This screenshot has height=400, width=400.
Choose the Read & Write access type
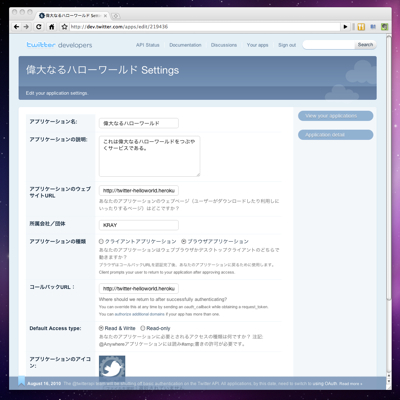[101, 328]
